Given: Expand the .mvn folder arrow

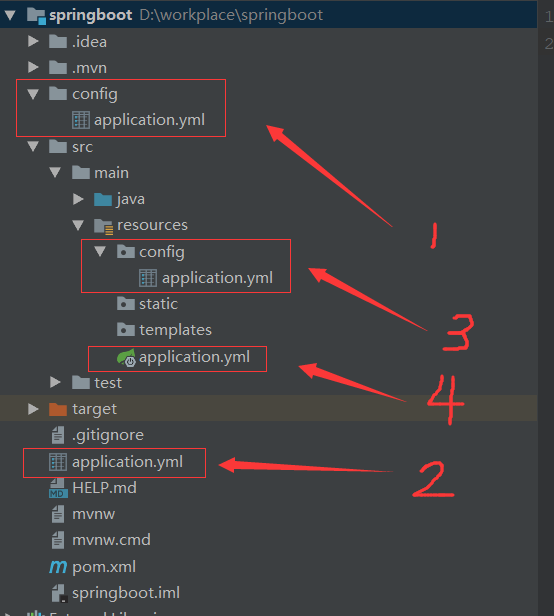Looking at the screenshot, I should (33, 67).
